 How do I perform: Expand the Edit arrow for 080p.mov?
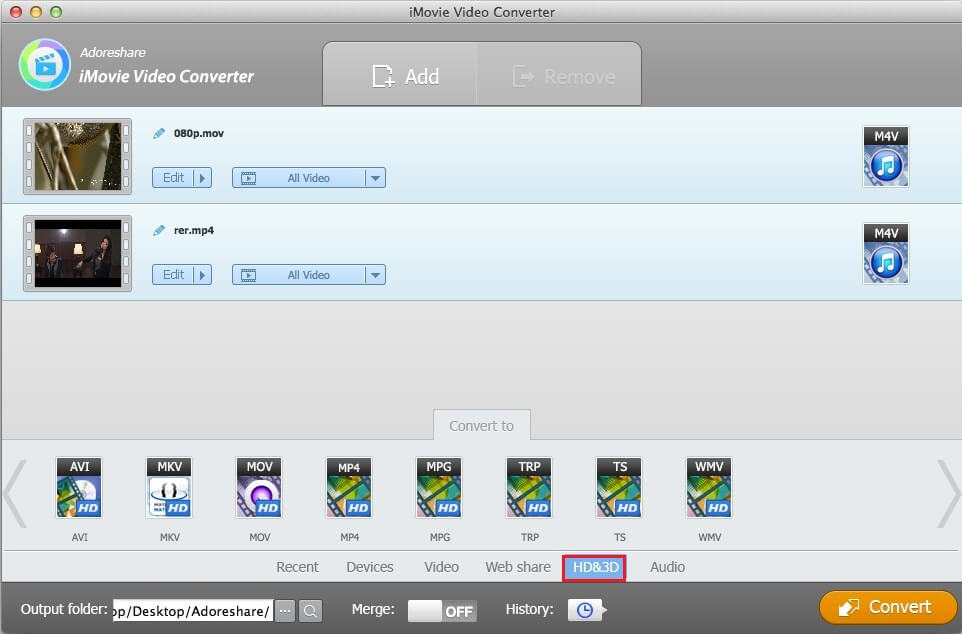tap(202, 178)
